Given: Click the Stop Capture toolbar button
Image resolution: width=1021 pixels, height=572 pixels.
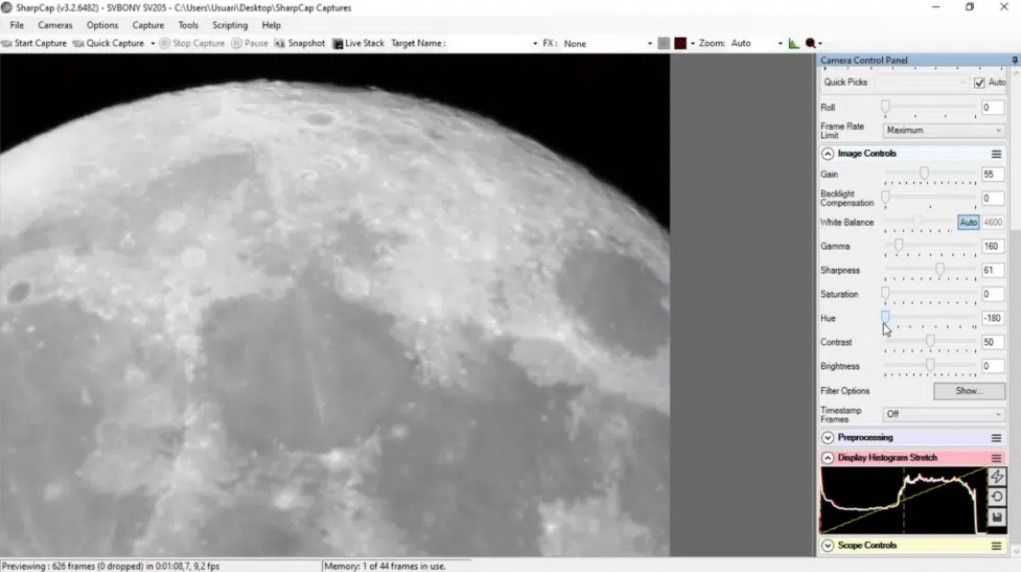Looking at the screenshot, I should coord(192,43).
